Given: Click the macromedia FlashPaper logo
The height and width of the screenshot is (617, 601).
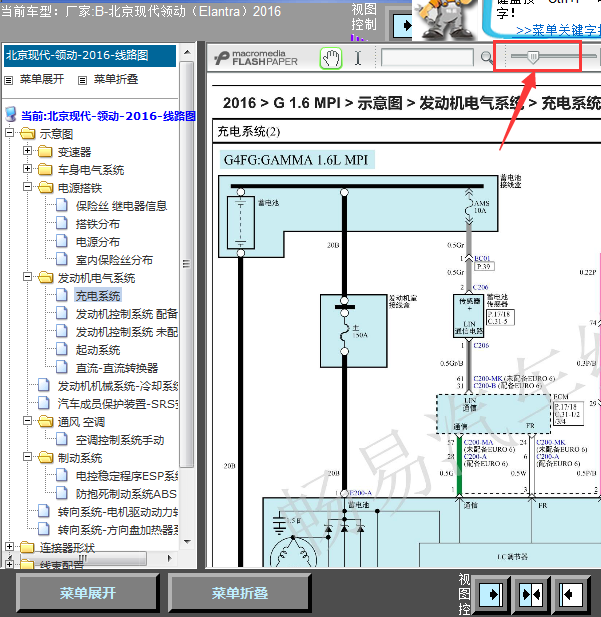Looking at the screenshot, I should pyautogui.click(x=256, y=58).
